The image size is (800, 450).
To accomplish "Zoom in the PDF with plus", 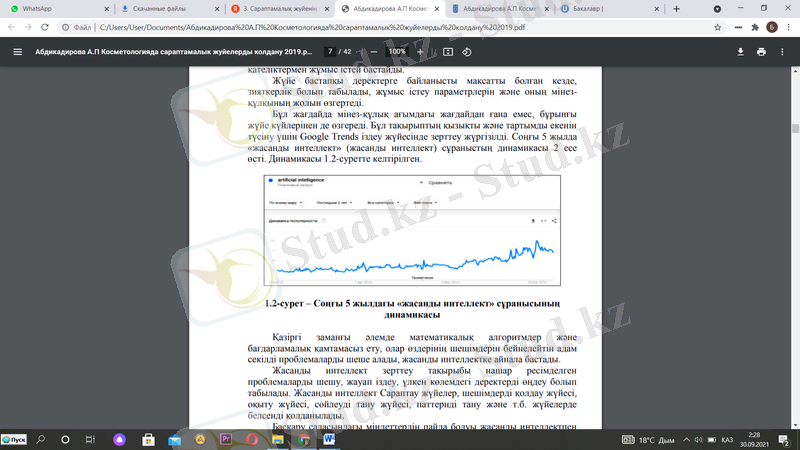I will click(420, 52).
